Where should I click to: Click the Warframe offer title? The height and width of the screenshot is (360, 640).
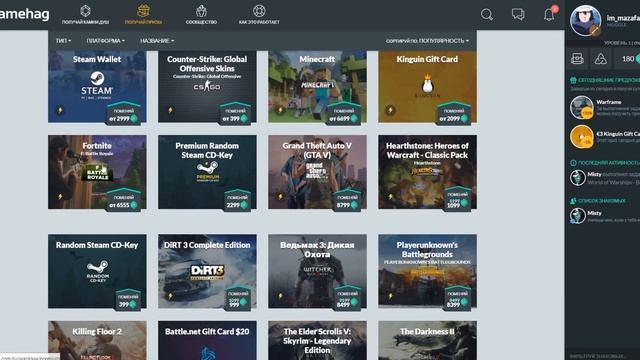609,102
